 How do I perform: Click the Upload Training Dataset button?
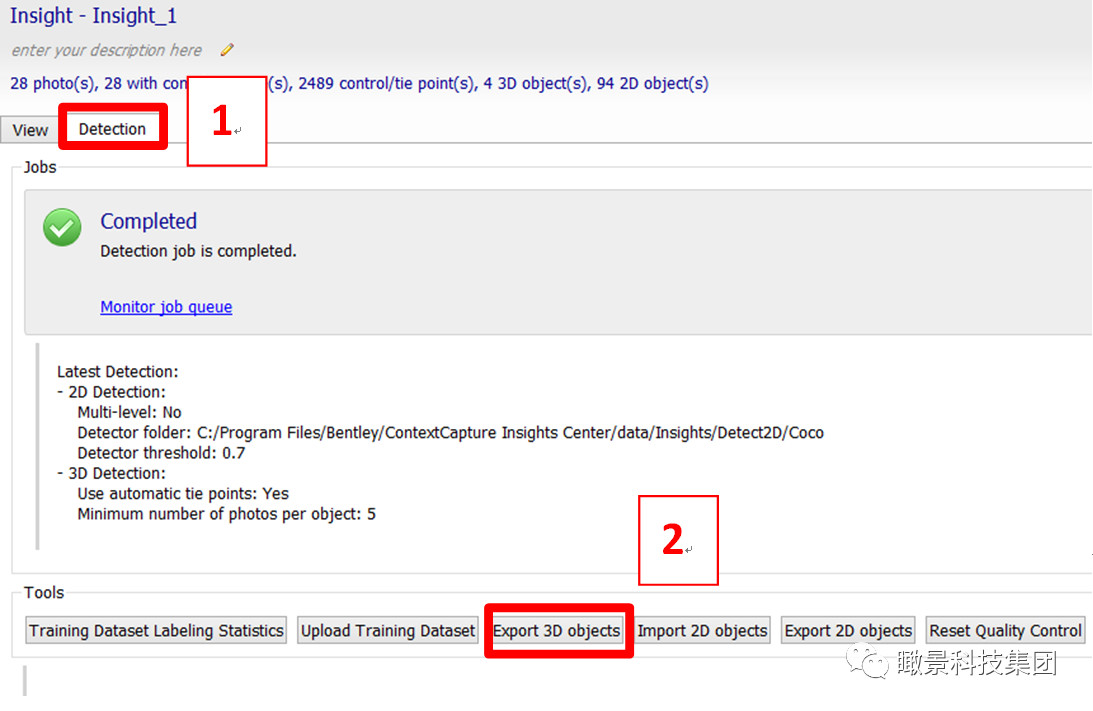click(388, 630)
